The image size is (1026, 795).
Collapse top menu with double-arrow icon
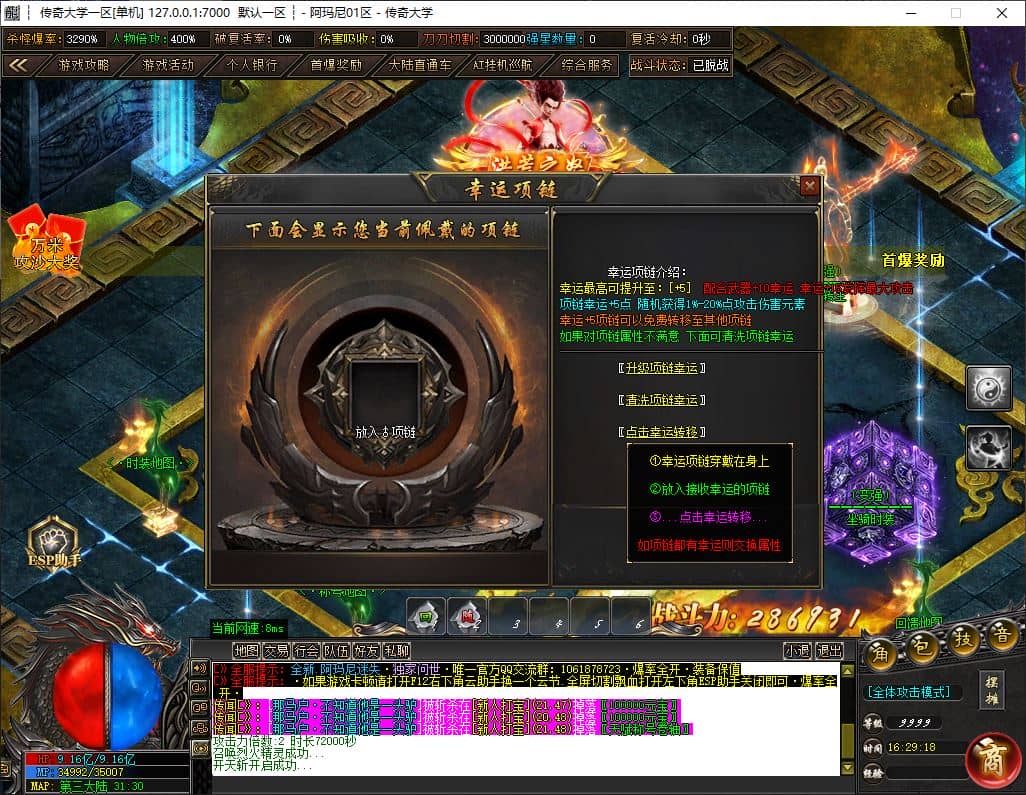18,65
